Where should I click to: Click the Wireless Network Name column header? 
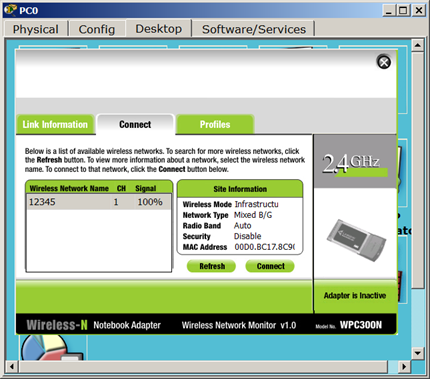pos(69,188)
